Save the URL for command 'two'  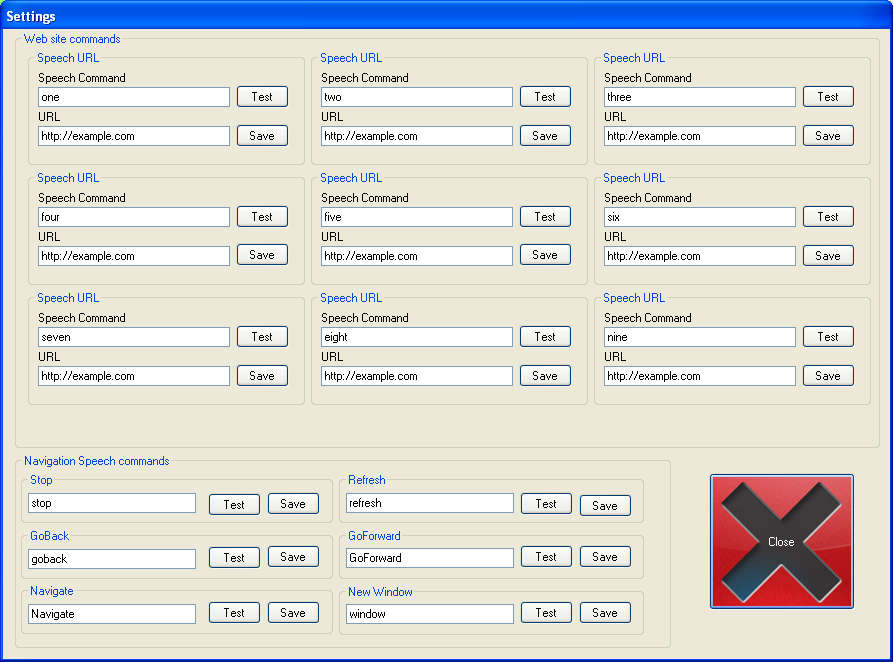point(545,136)
